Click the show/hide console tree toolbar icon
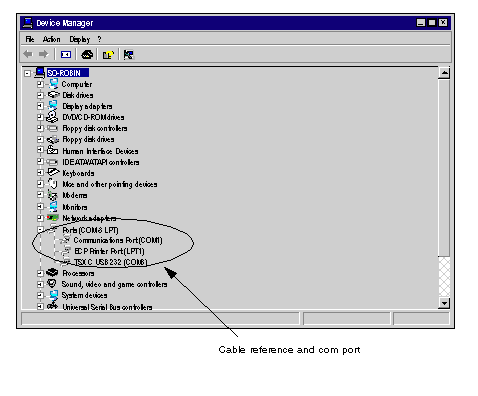Image resolution: width=478 pixels, height=396 pixels. point(66,54)
